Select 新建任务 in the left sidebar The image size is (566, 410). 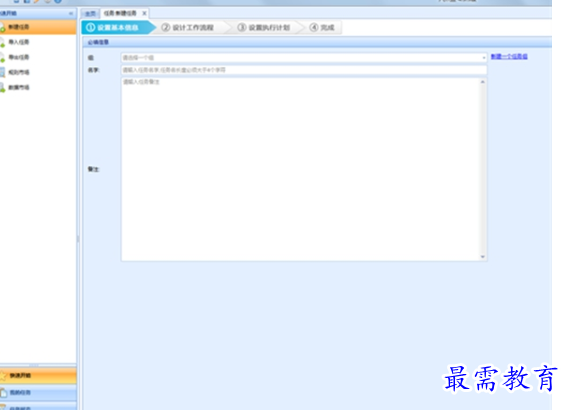[x=38, y=27]
